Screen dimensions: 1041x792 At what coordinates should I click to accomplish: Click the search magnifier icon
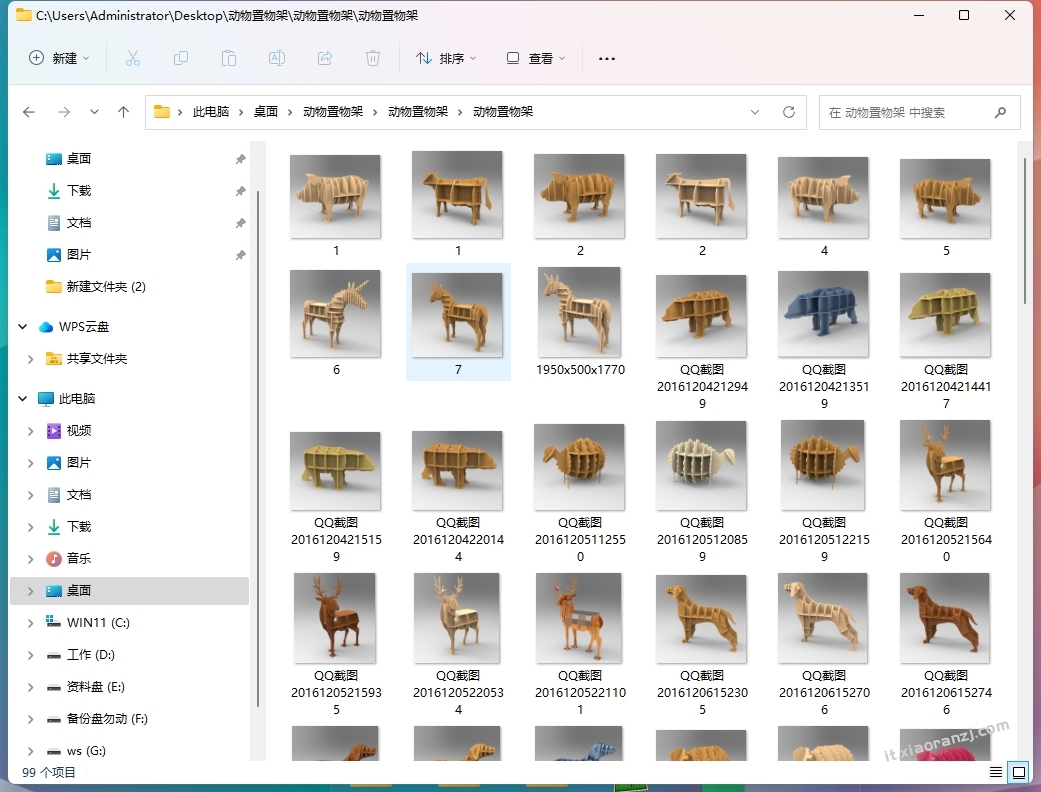[x=1001, y=112]
